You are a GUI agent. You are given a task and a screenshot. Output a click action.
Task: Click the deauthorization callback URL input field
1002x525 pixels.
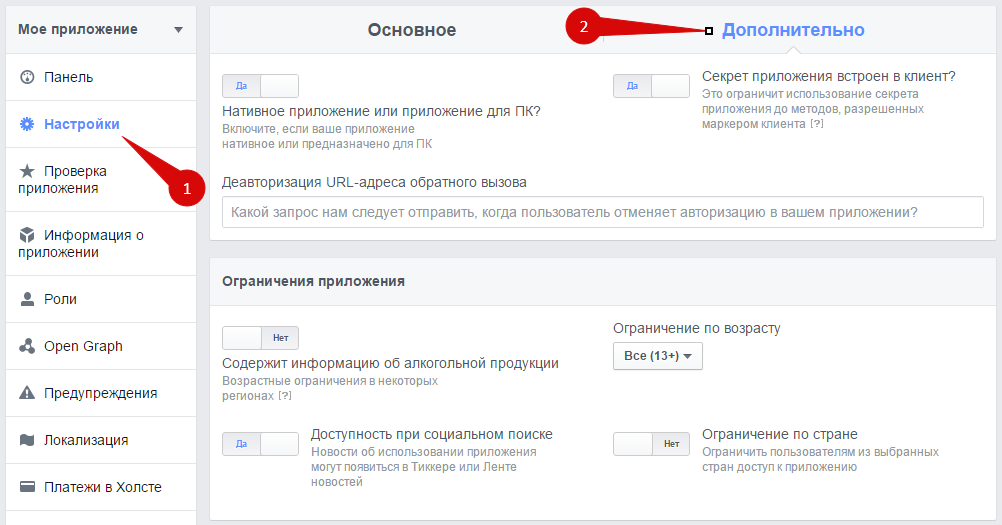pos(602,212)
